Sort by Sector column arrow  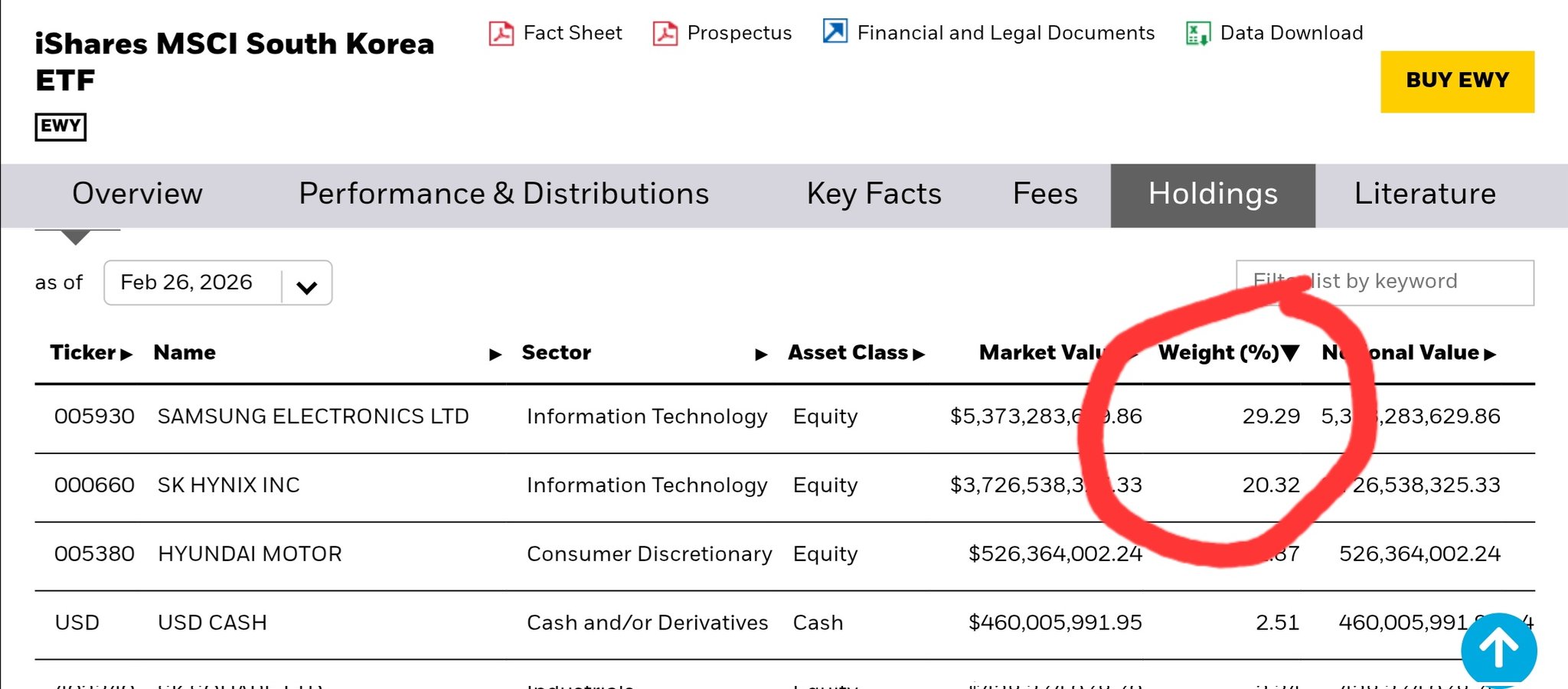point(761,354)
